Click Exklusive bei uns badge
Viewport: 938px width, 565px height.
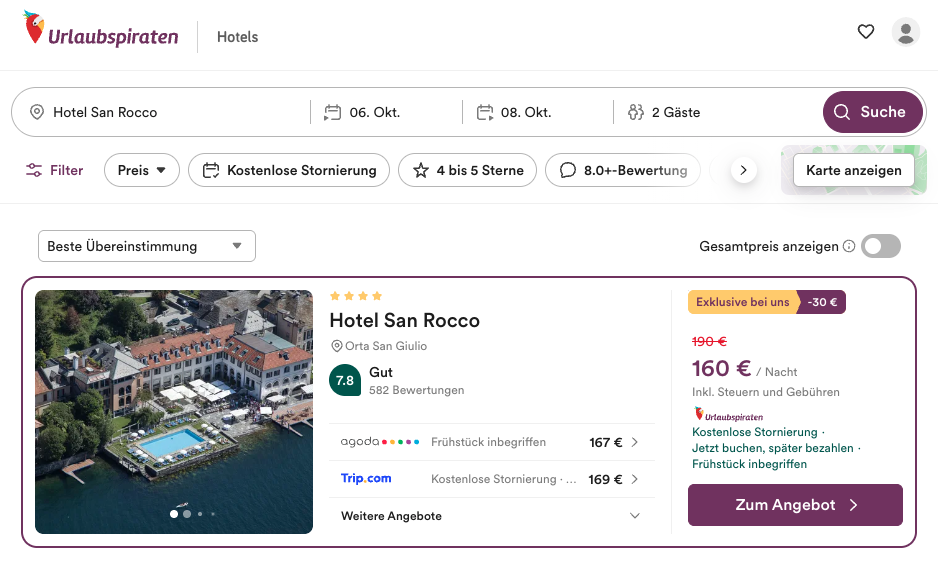coord(742,302)
